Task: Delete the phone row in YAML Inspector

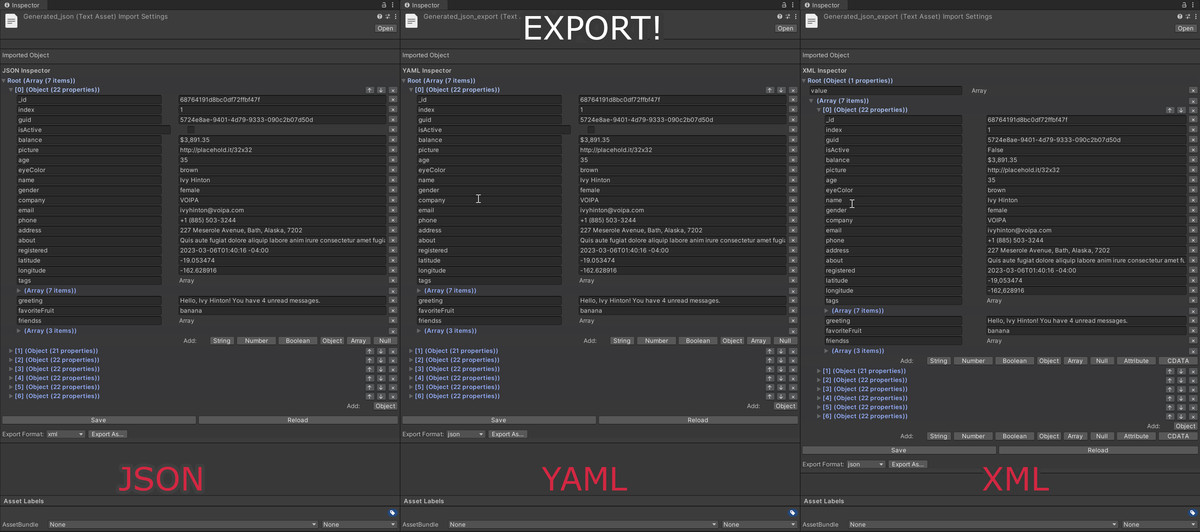Action: [x=792, y=220]
